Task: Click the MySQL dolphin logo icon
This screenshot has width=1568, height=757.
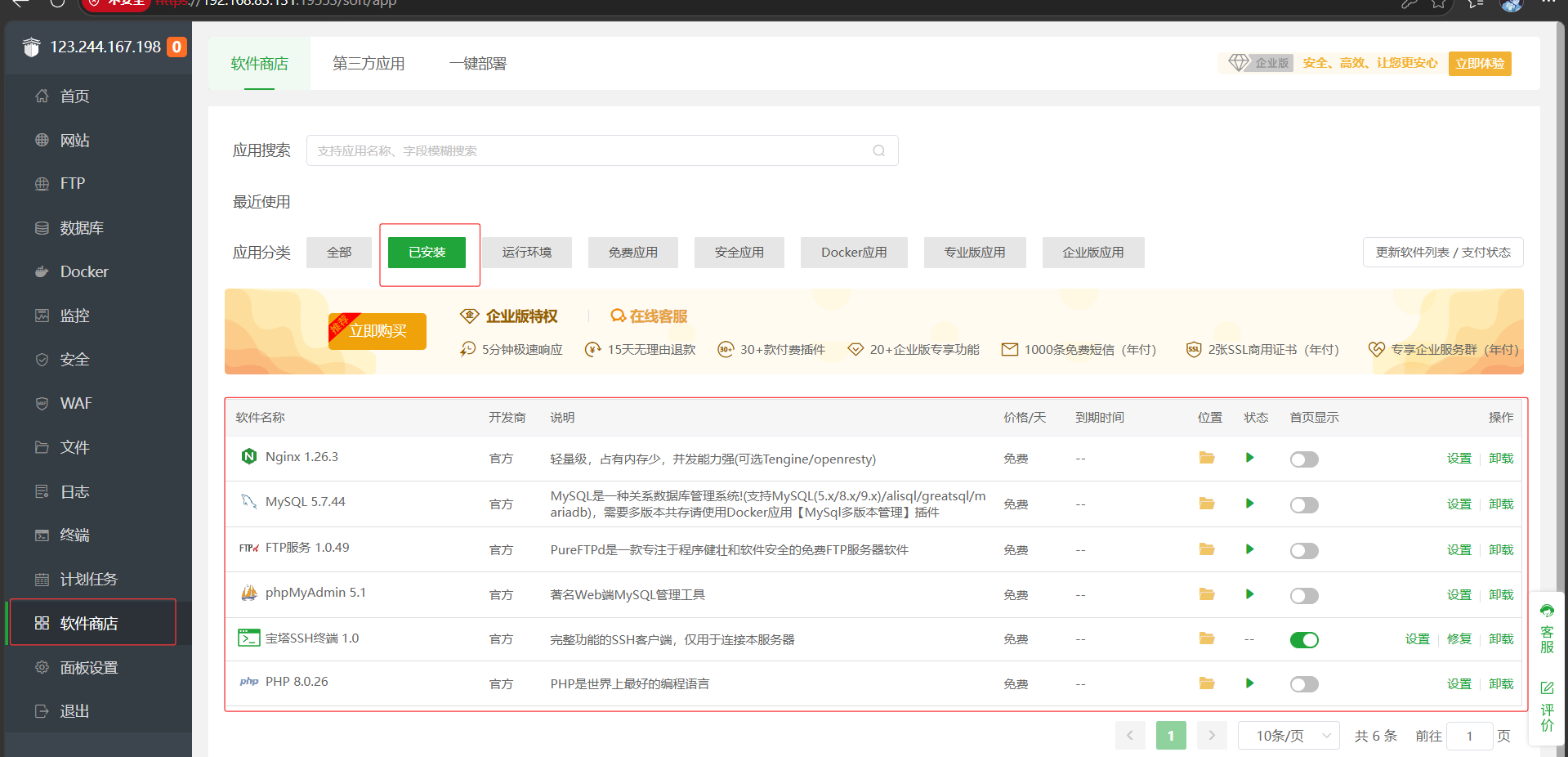Action: click(249, 501)
